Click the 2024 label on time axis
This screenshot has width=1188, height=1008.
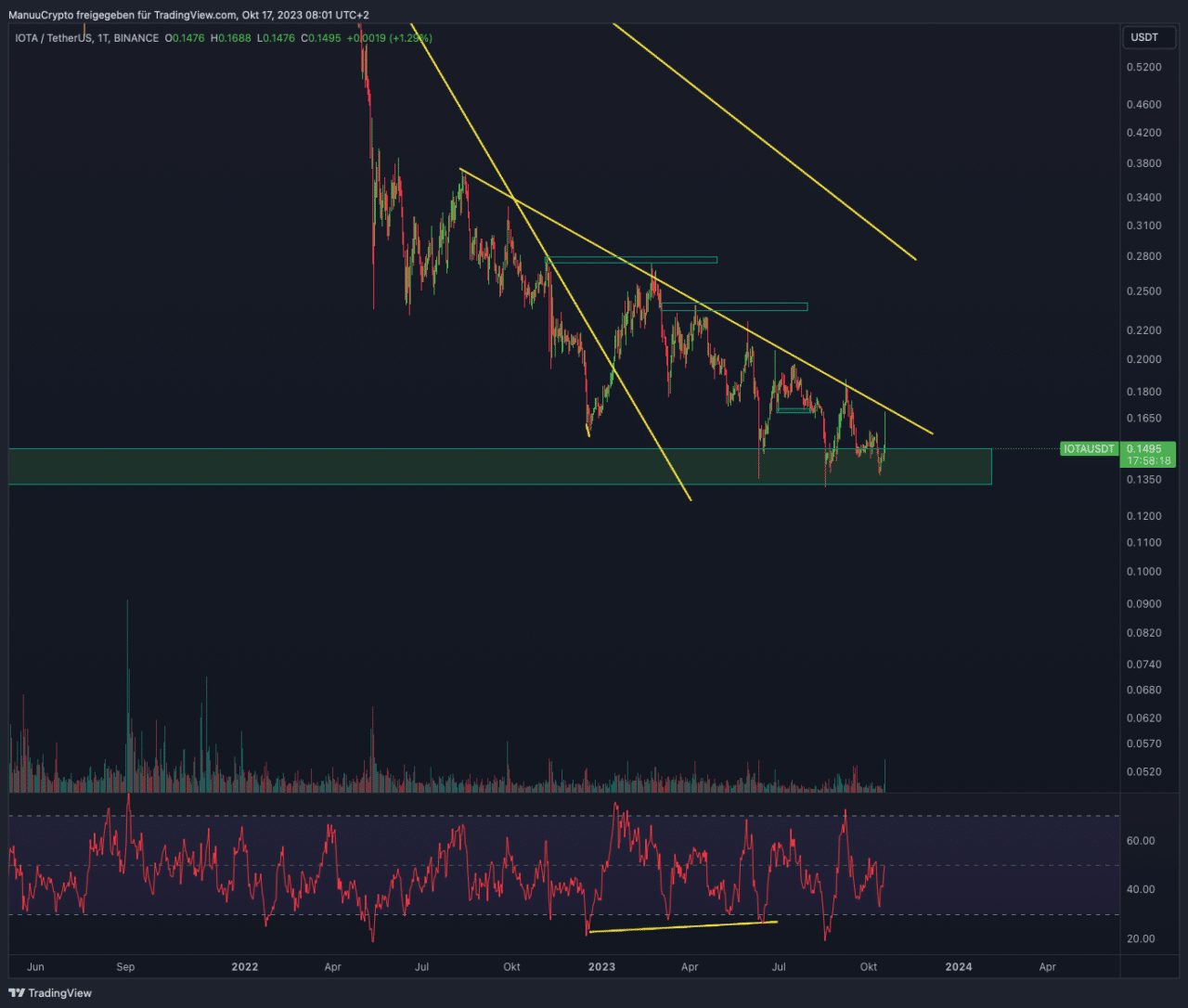pos(959,967)
